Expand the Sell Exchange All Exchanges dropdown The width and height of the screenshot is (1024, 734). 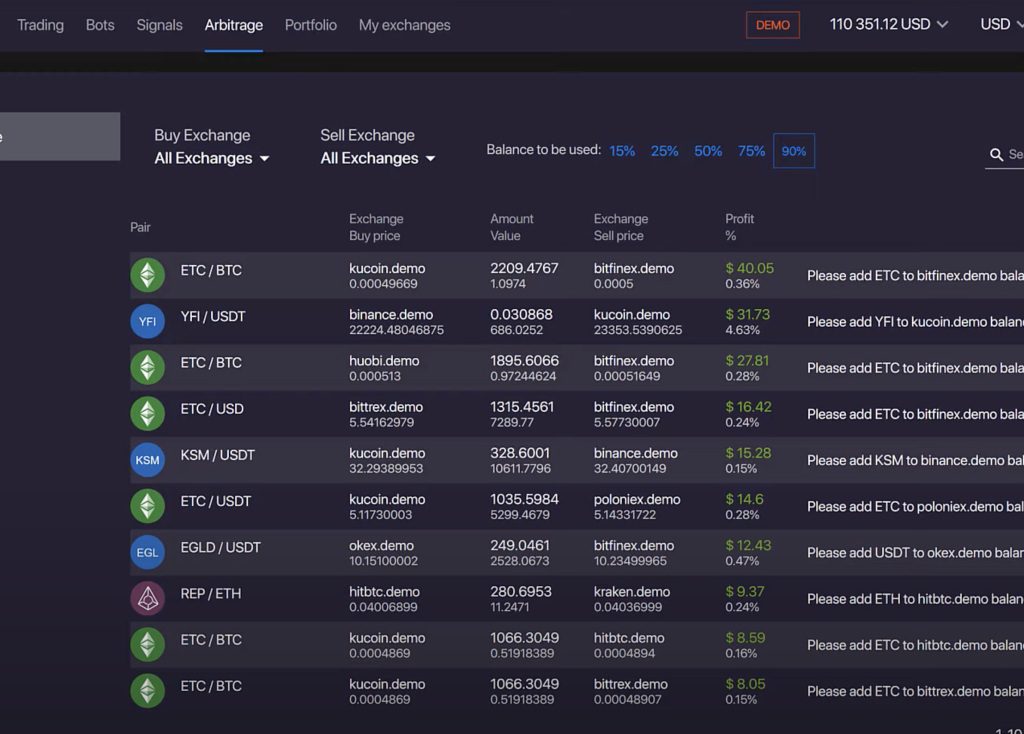[x=377, y=158]
